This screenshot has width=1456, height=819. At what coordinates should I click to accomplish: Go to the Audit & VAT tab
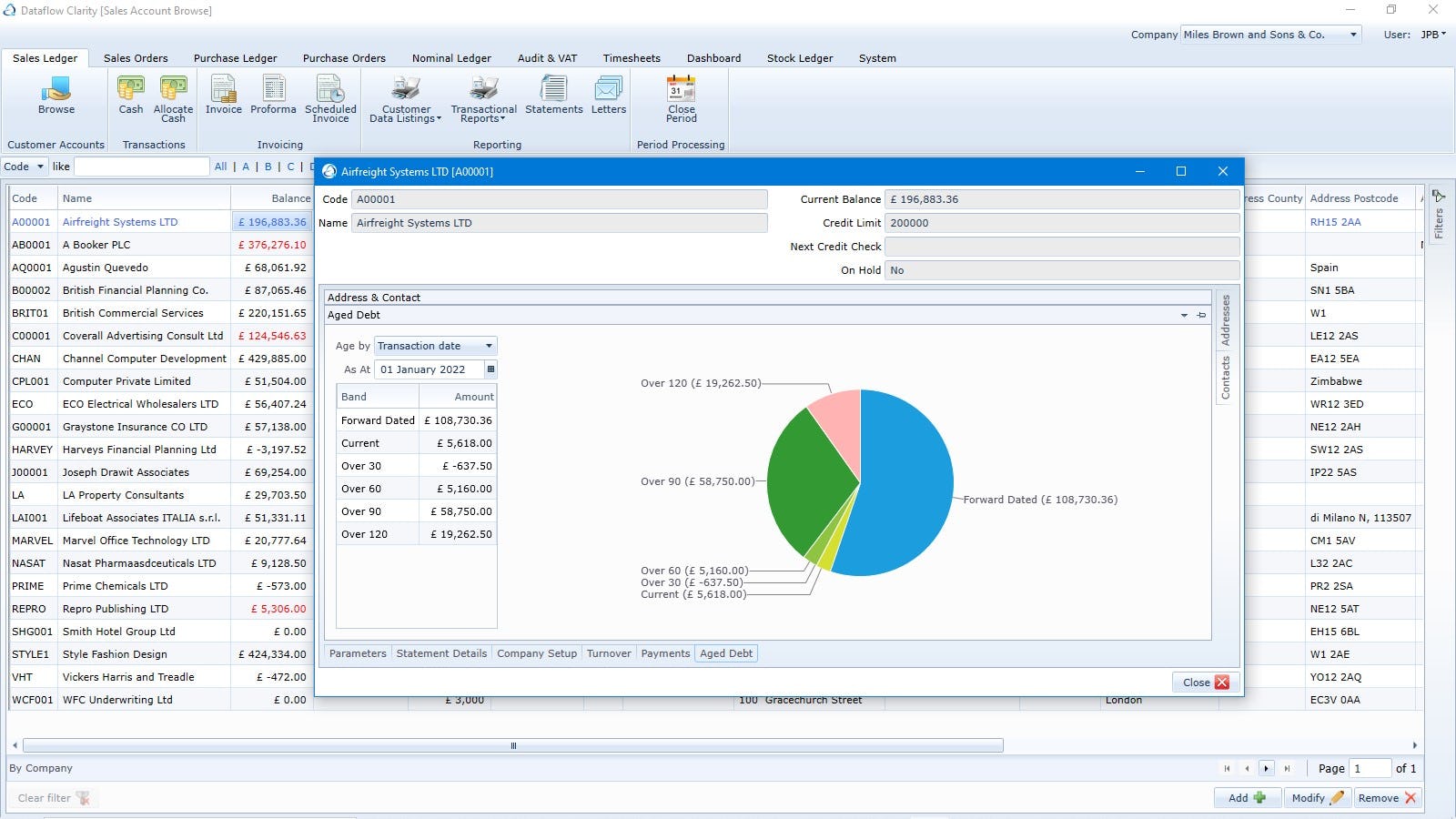coord(547,58)
